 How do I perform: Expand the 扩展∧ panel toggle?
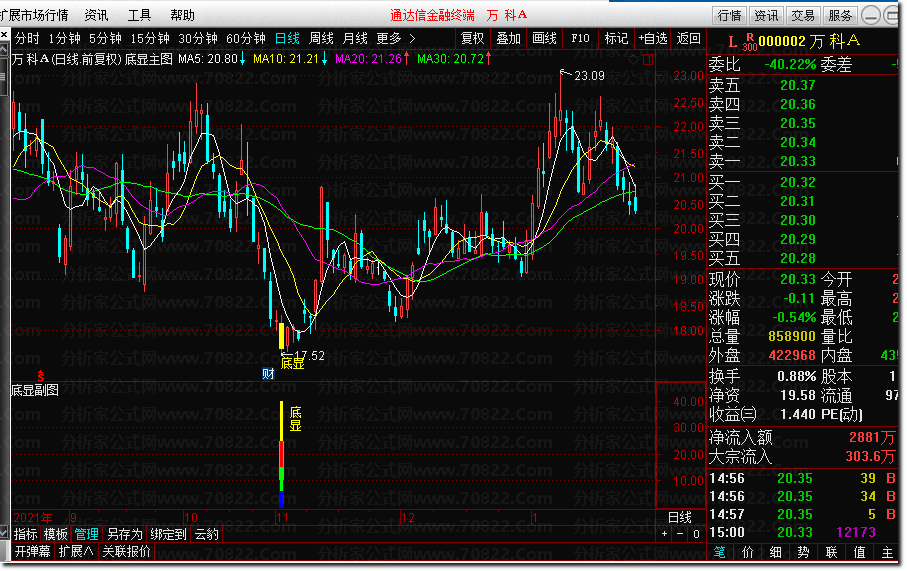click(76, 551)
